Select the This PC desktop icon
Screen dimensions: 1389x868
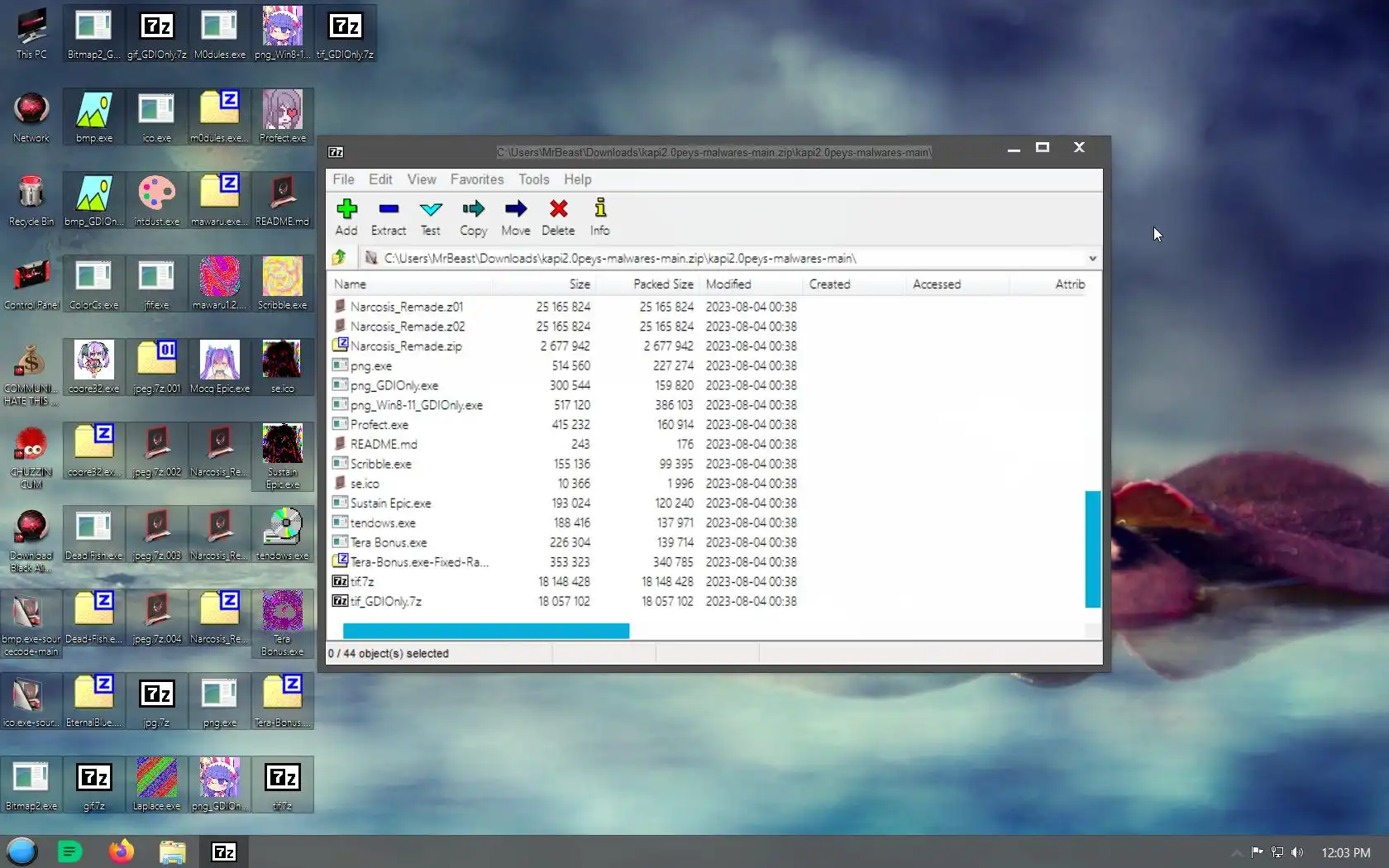31,33
